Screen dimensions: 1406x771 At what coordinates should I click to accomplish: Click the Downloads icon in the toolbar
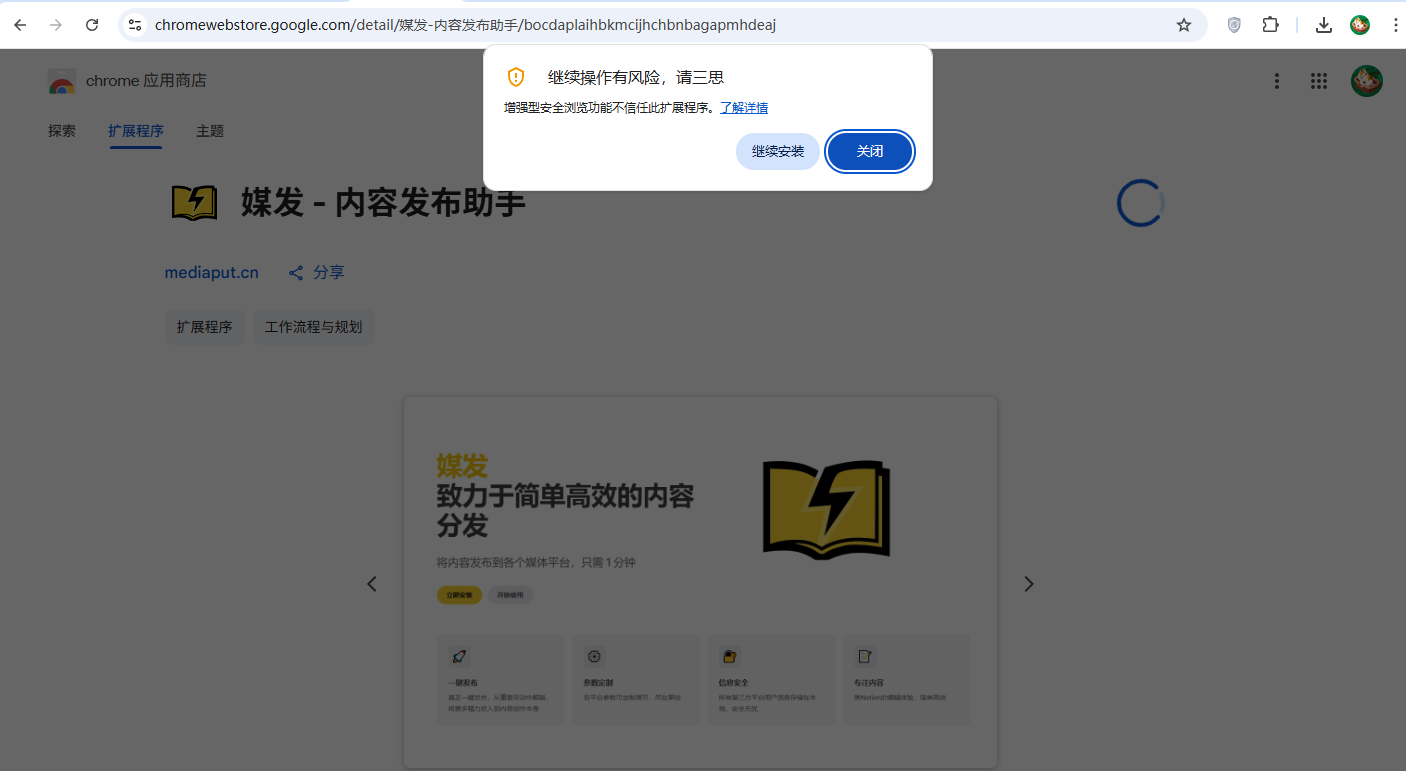(x=1323, y=24)
